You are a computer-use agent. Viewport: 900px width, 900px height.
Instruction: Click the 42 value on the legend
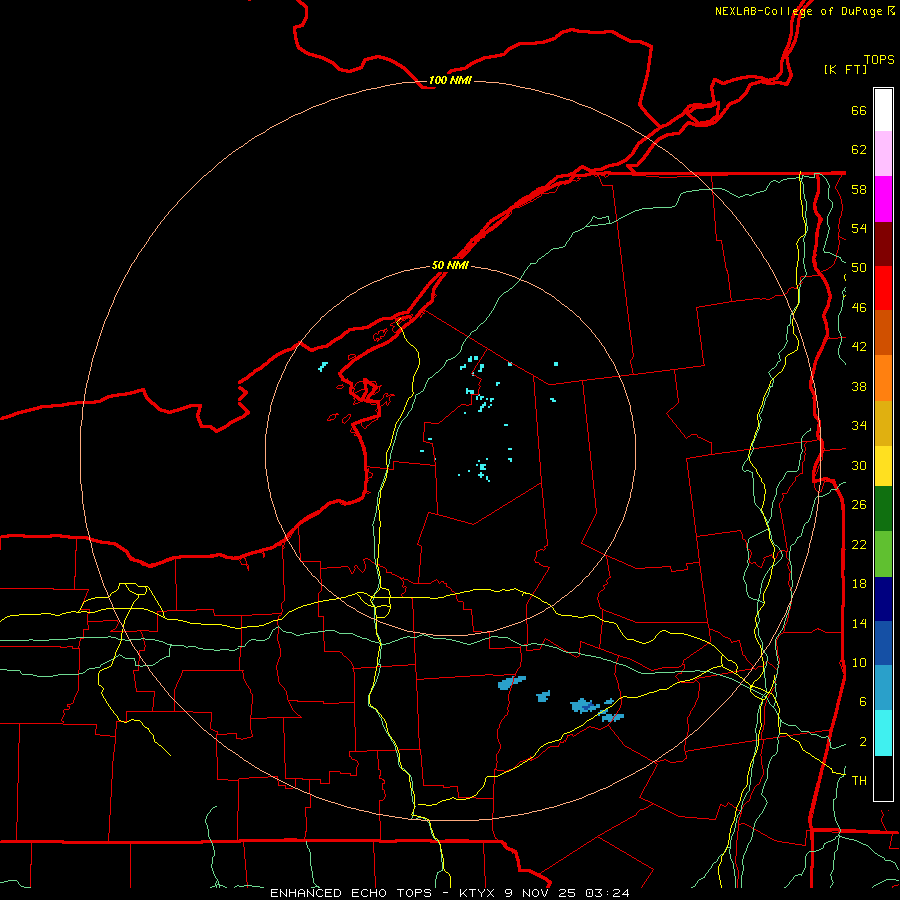[x=859, y=347]
